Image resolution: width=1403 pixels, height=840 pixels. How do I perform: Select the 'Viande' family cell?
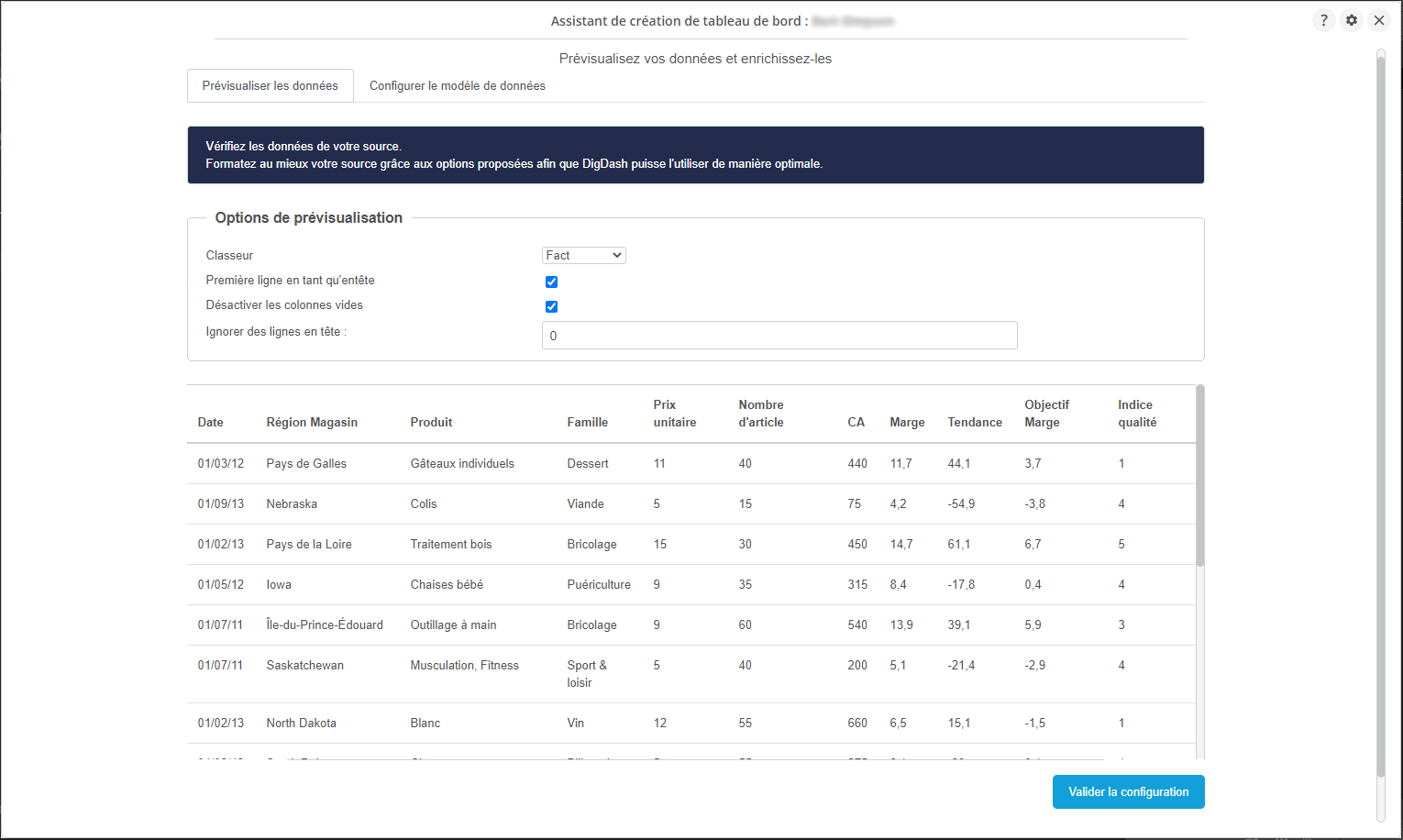(585, 503)
